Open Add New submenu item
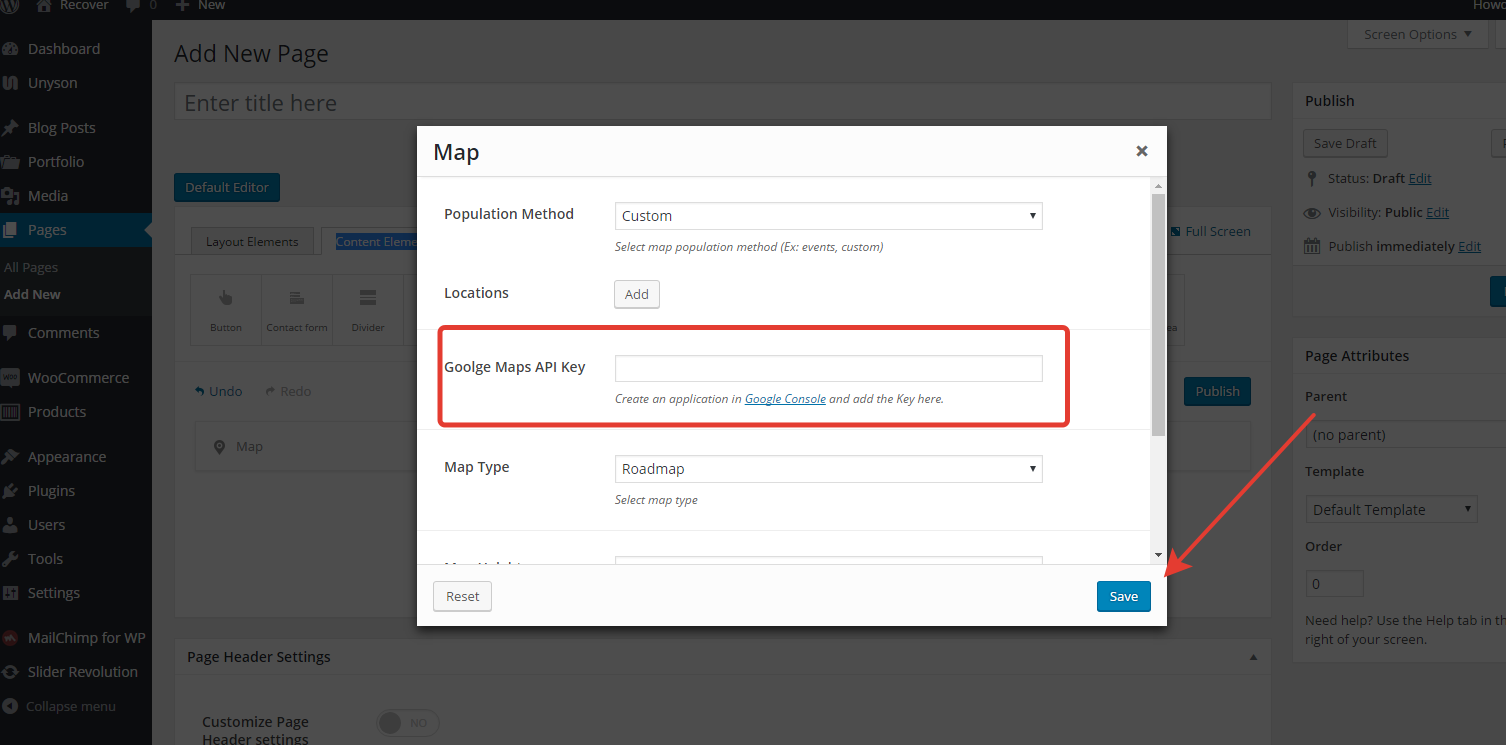The width and height of the screenshot is (1506, 745). click(x=32, y=294)
